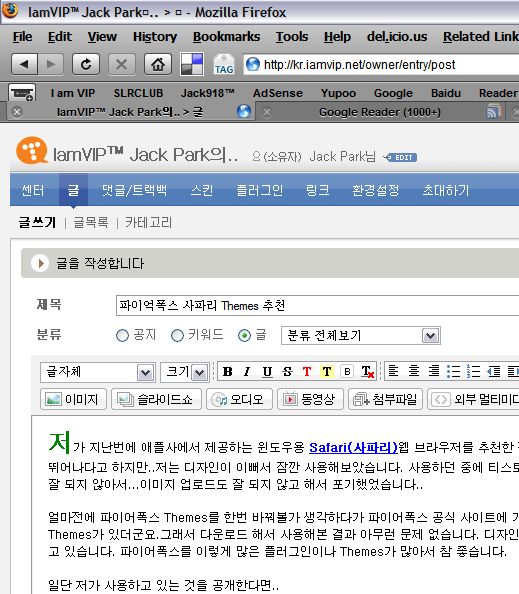Click the boxed B formatting icon
Viewport: 519px width, 594px height.
[347, 372]
